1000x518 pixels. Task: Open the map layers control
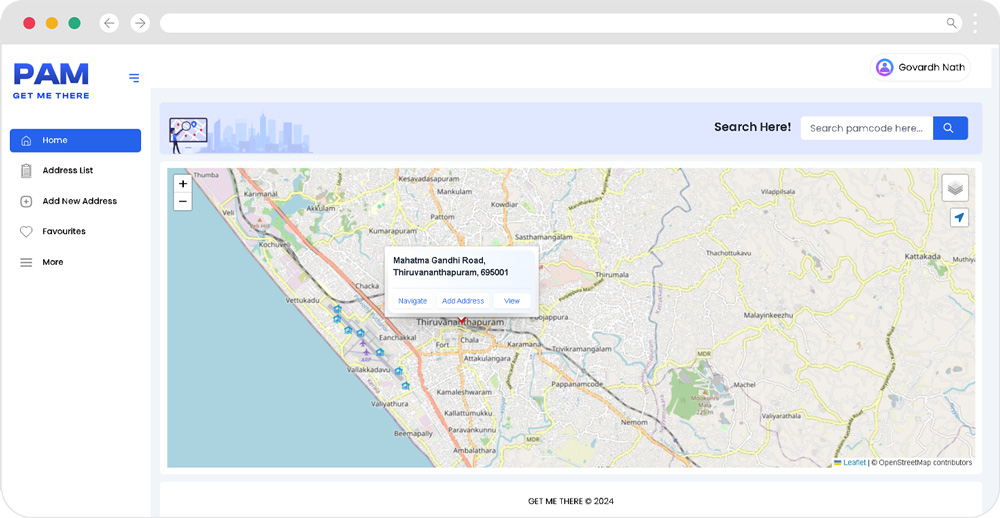955,188
